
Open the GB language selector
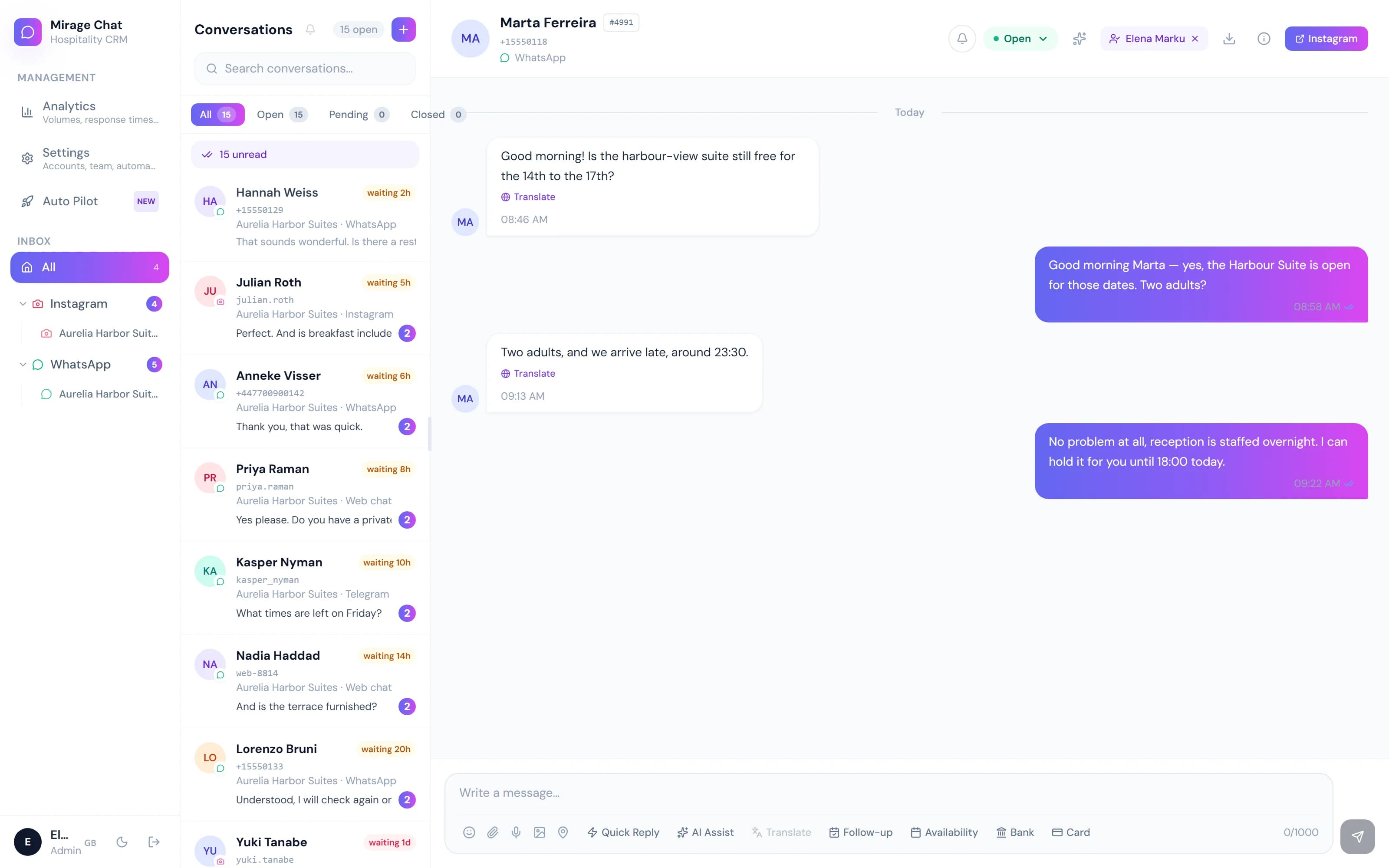[x=90, y=842]
